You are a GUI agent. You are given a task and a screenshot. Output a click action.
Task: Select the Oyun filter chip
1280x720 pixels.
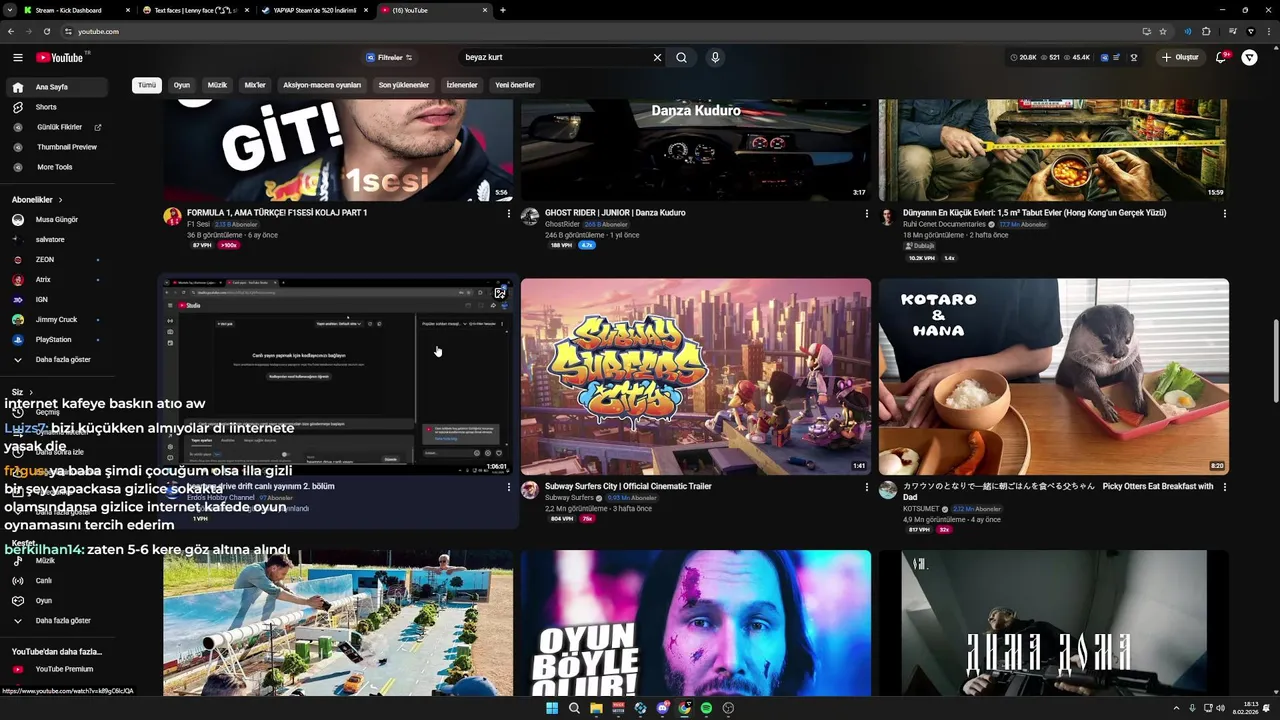pos(181,85)
